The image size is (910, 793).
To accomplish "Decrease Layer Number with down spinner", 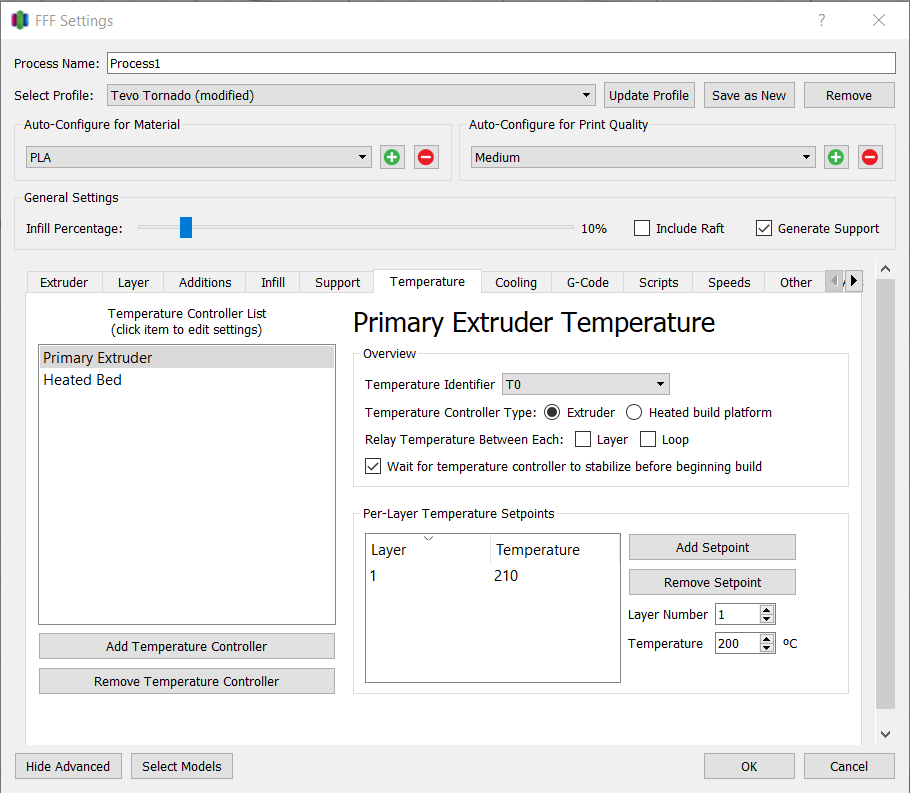I will tap(767, 619).
